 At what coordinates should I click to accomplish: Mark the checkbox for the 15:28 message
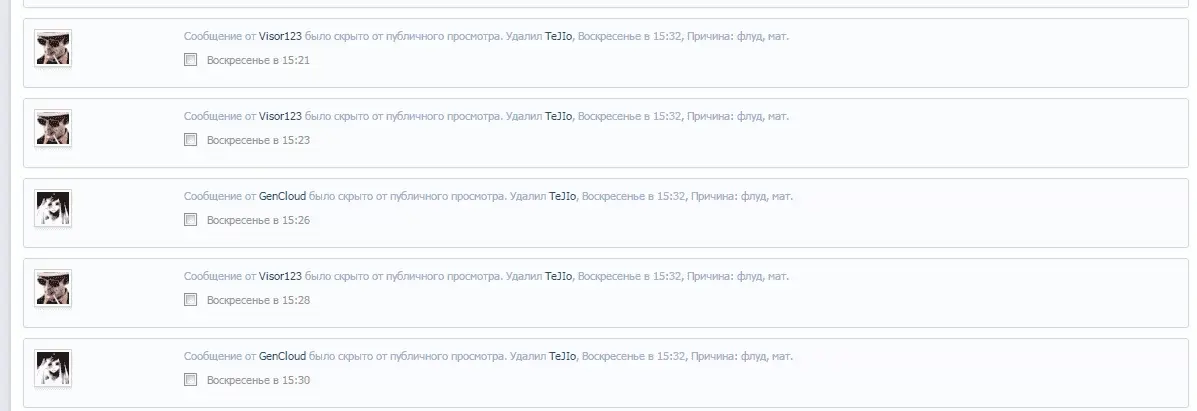[x=191, y=299]
